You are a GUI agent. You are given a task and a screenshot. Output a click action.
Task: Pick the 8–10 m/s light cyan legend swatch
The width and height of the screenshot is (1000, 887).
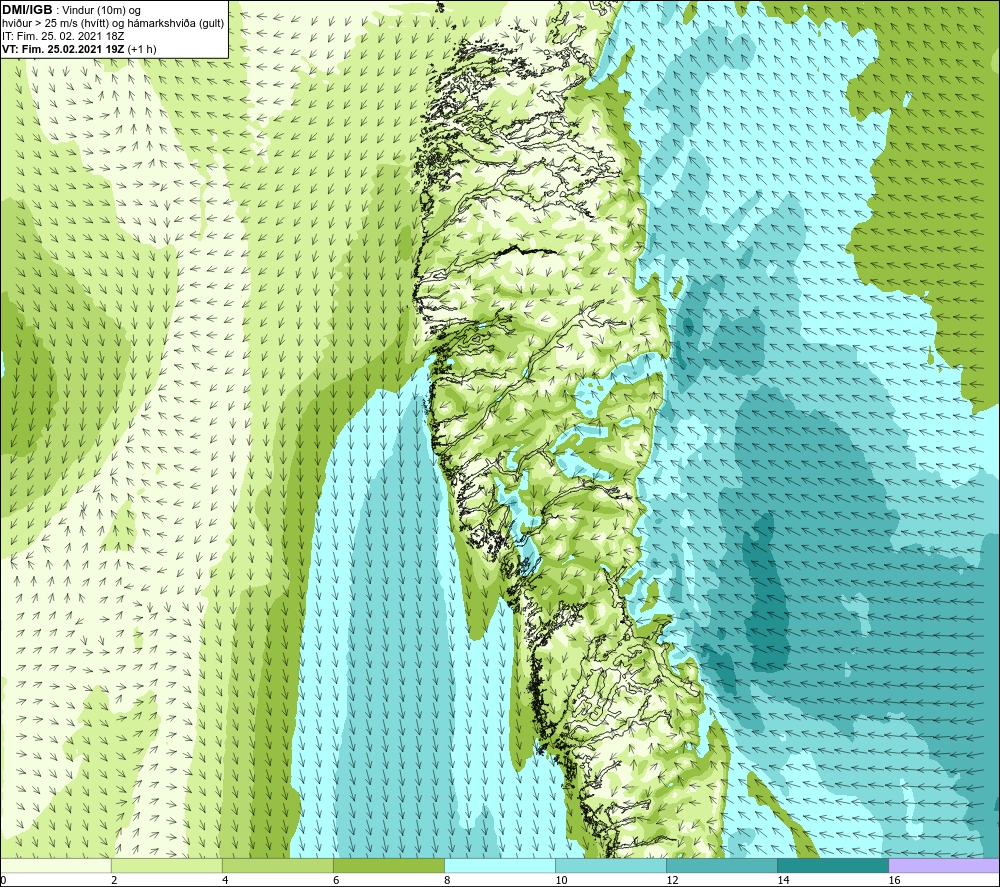pos(500,866)
